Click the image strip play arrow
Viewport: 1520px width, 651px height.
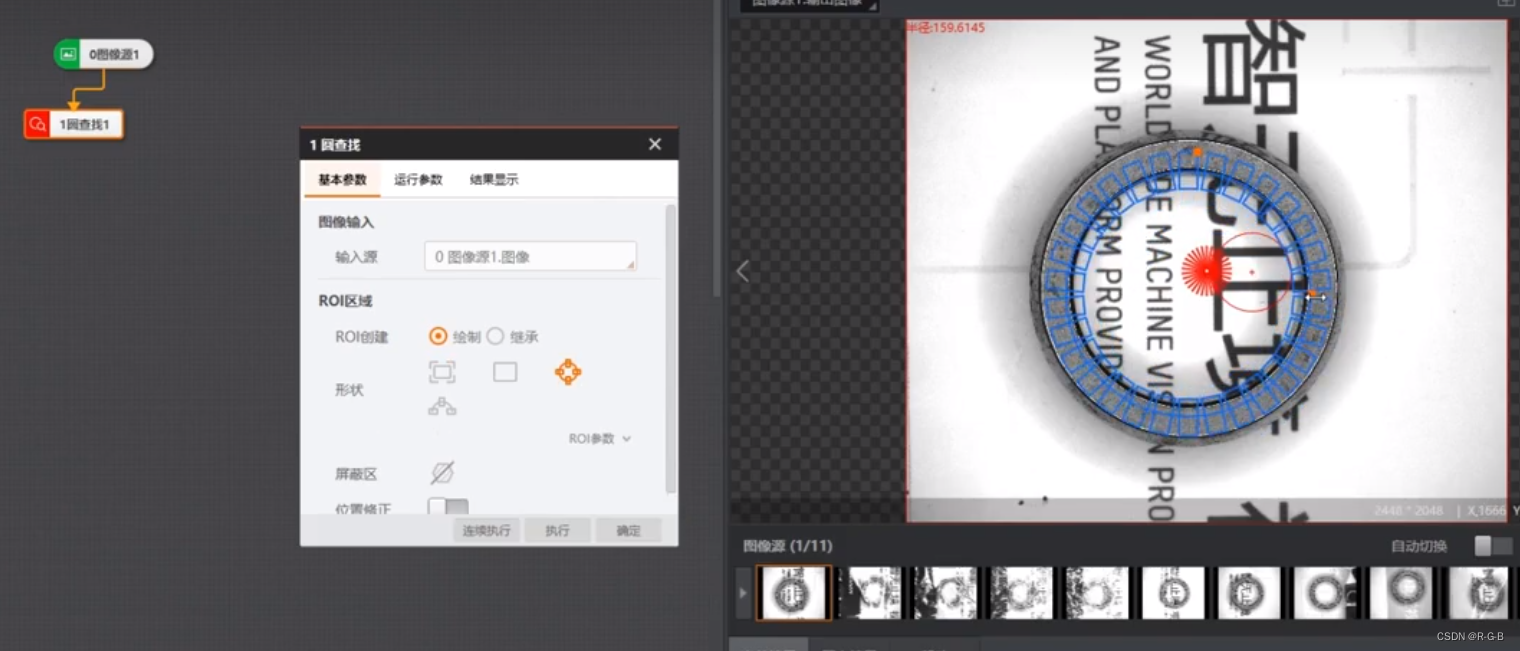(x=742, y=593)
